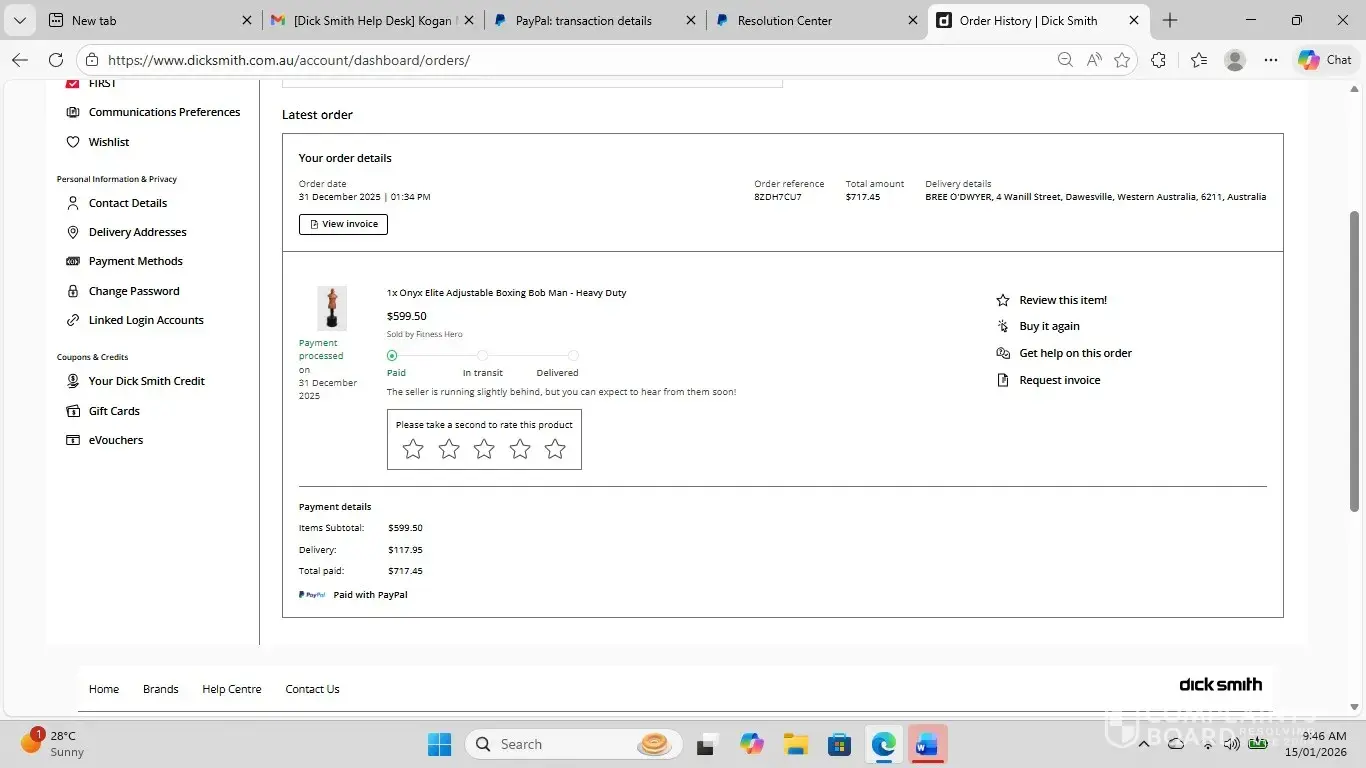The width and height of the screenshot is (1366, 768).
Task: Expand the system tray hidden icons chevron
Action: 1144,744
